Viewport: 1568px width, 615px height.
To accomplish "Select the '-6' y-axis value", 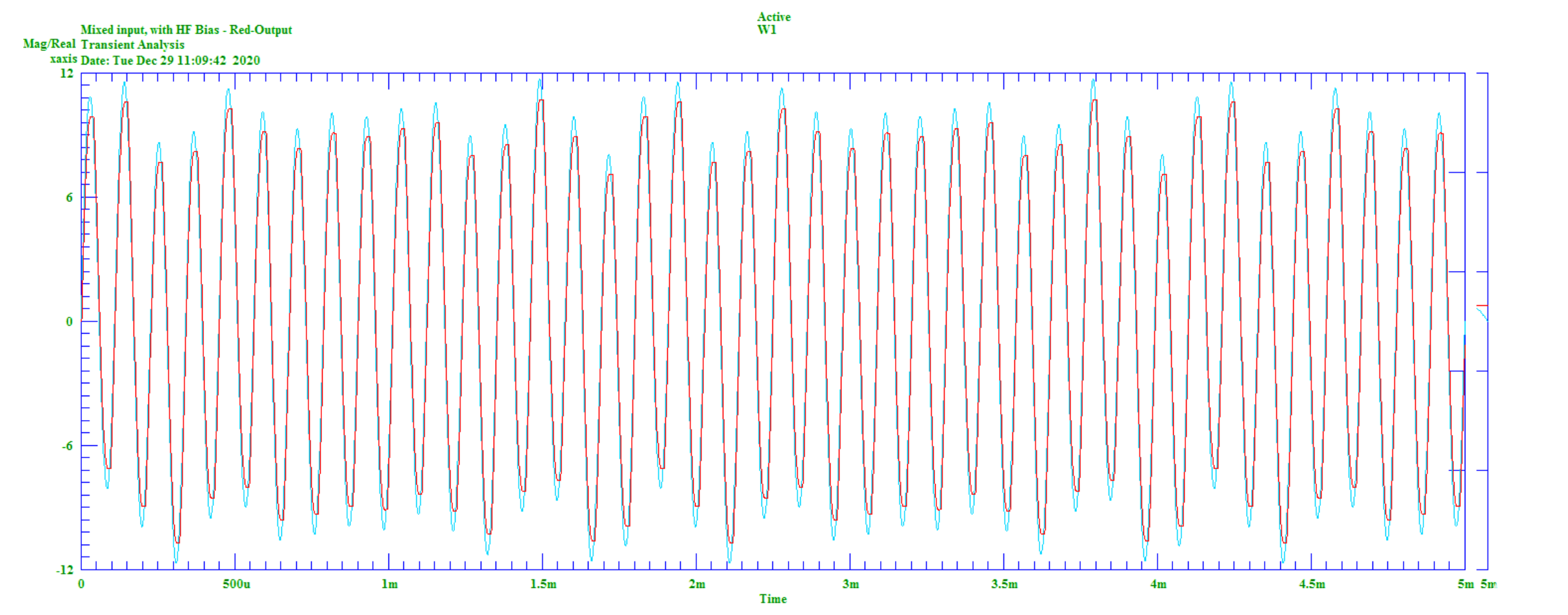I will pos(67,446).
